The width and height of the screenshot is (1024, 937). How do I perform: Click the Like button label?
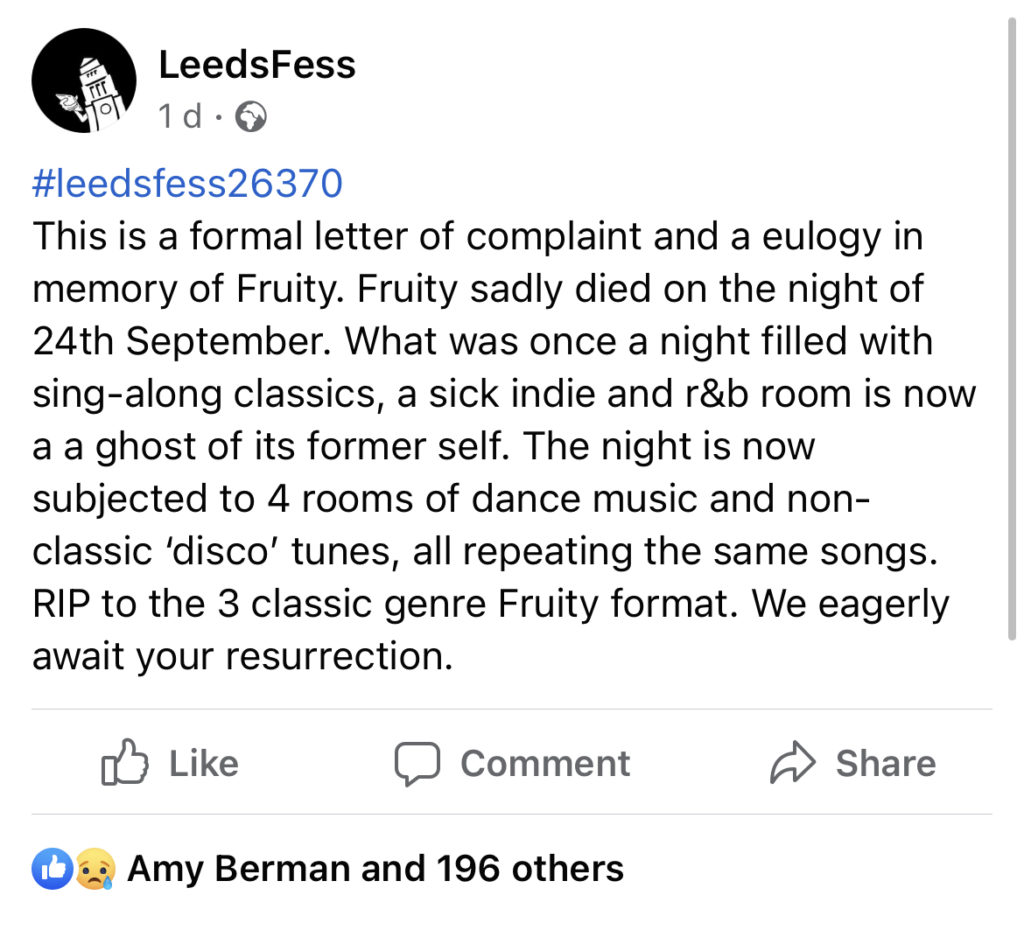point(204,763)
